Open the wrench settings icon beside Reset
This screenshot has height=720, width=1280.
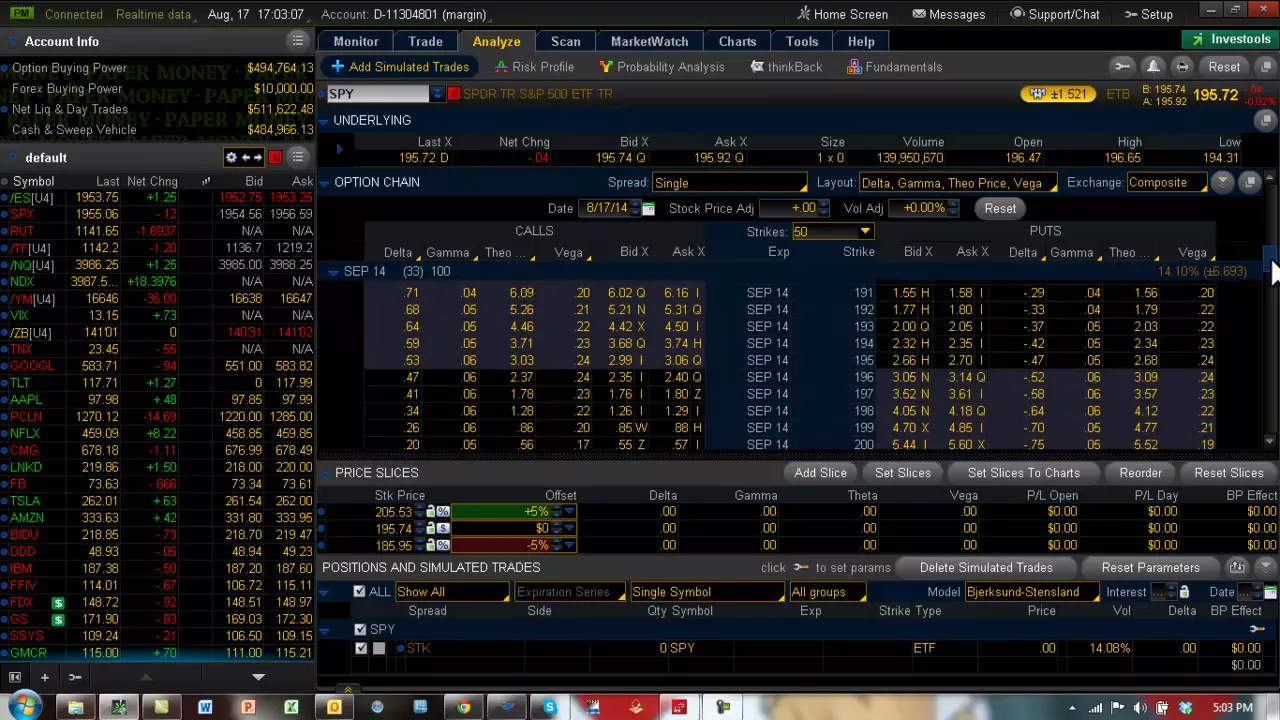[1122, 67]
